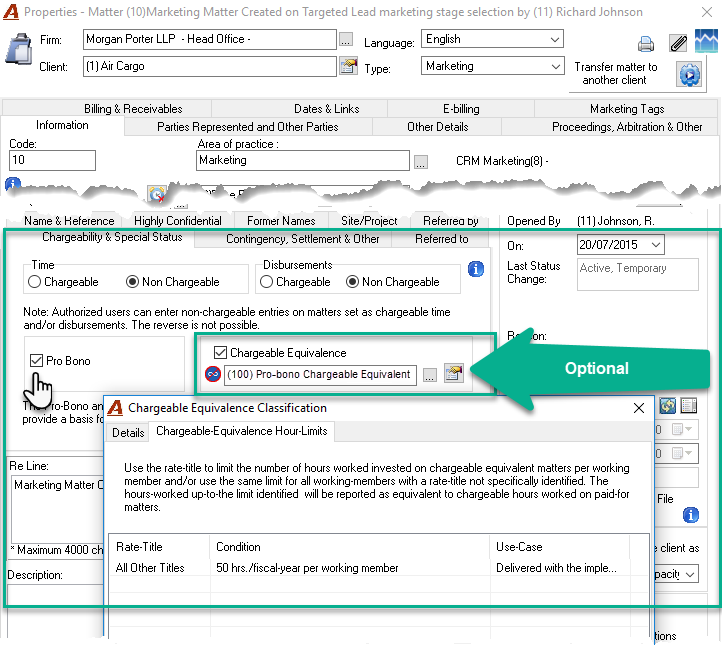Open the E-billing tab

click(461, 109)
